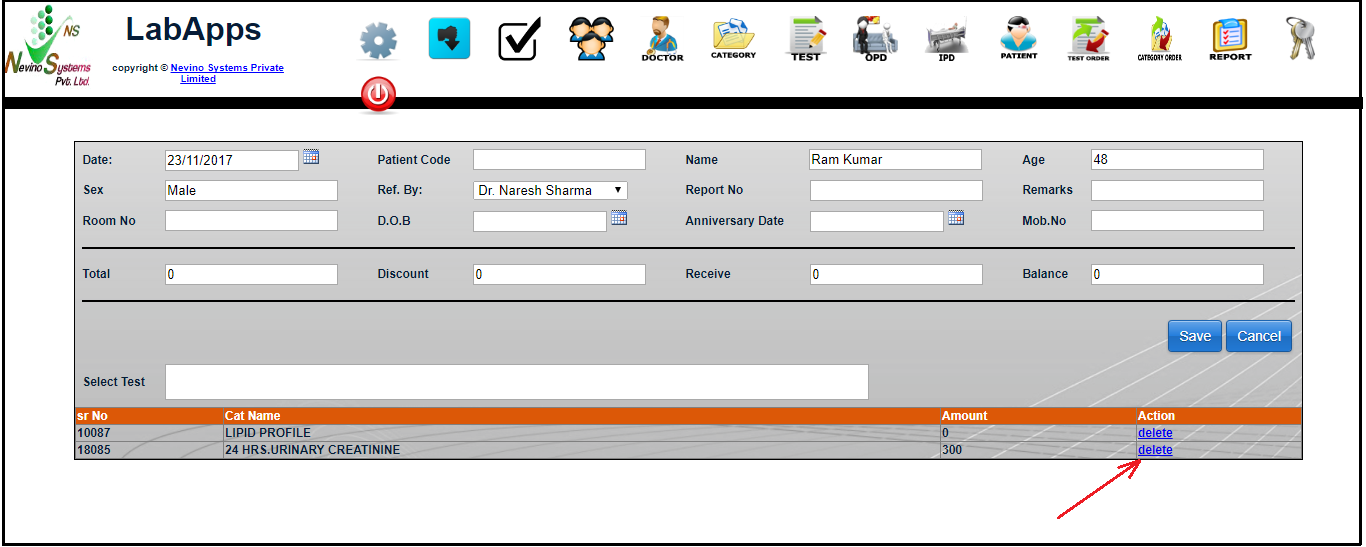Open the Anniversary Date calendar picker

click(956, 218)
